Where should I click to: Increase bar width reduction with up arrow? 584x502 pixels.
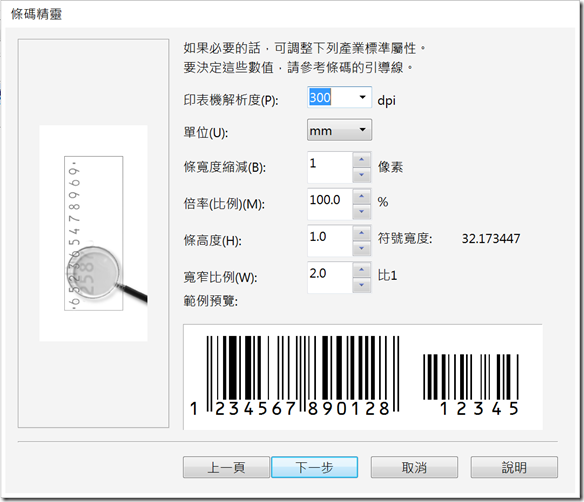(x=361, y=159)
